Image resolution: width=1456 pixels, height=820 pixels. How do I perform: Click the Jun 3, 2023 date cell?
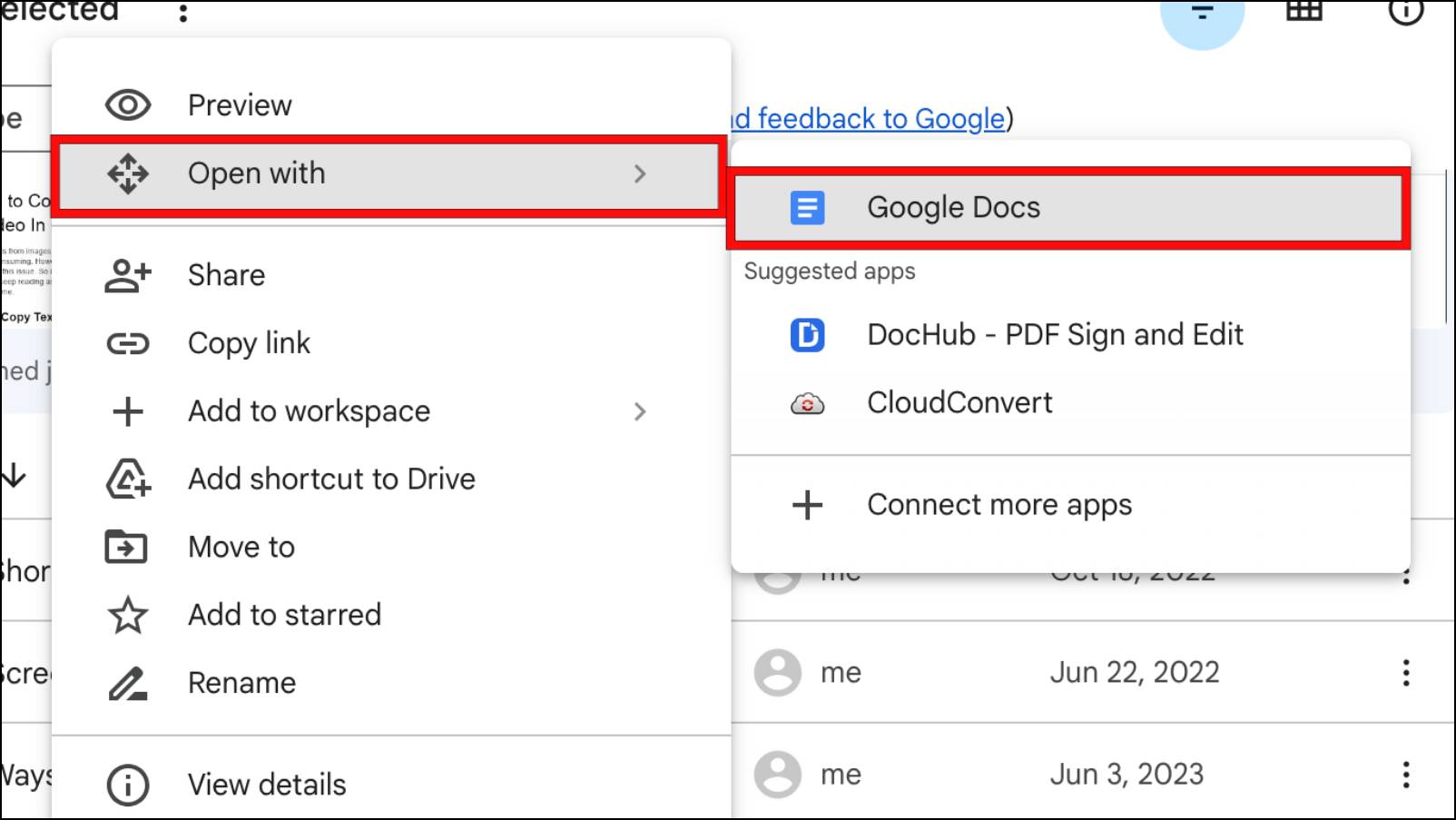[x=1126, y=775]
